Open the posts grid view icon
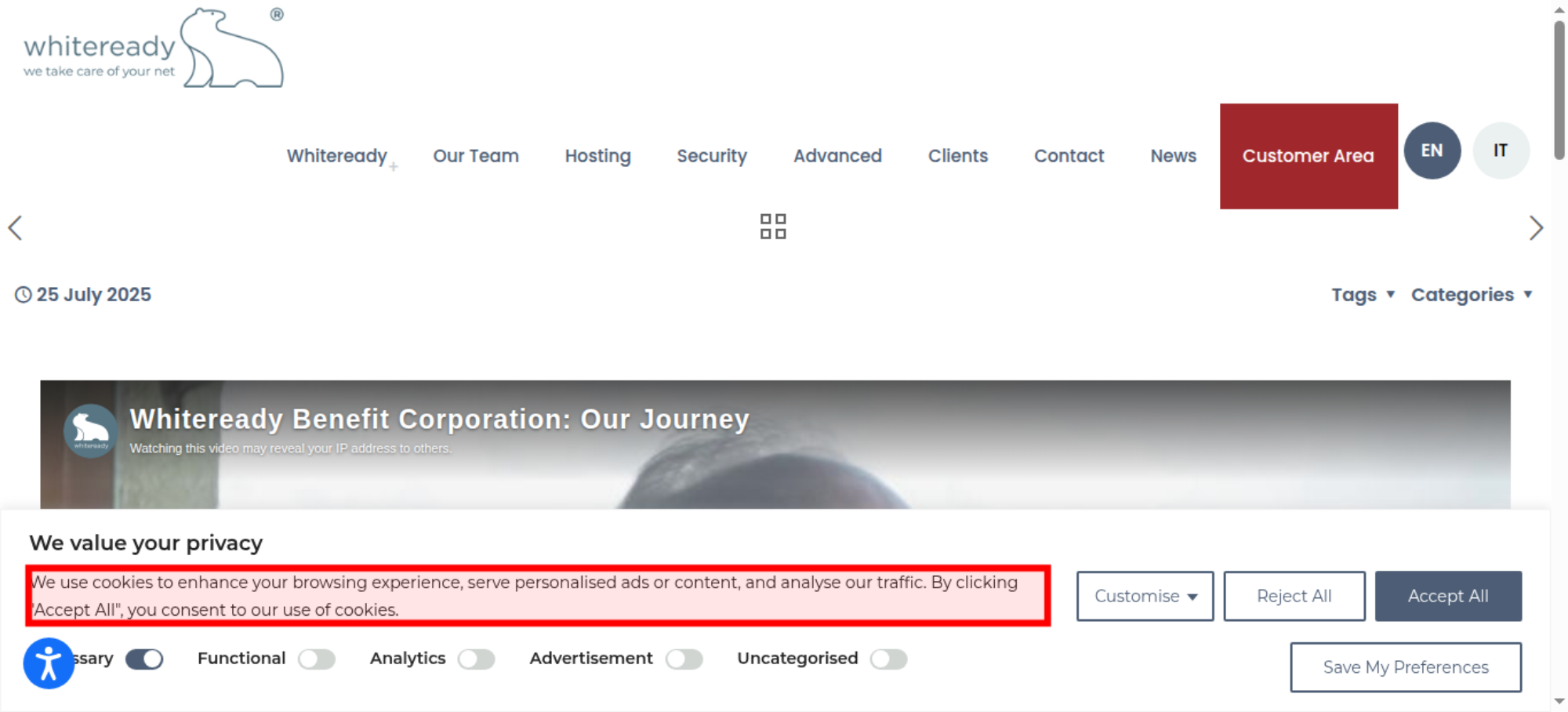This screenshot has width=1568, height=712. [x=773, y=227]
